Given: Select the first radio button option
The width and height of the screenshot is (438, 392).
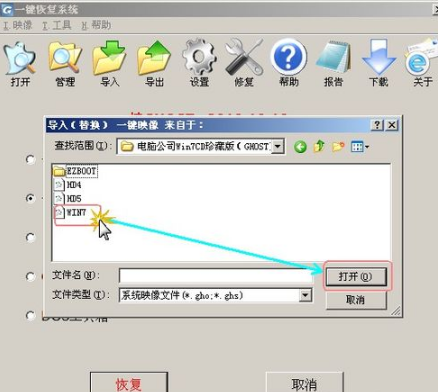Looking at the screenshot, I should click(30, 159).
